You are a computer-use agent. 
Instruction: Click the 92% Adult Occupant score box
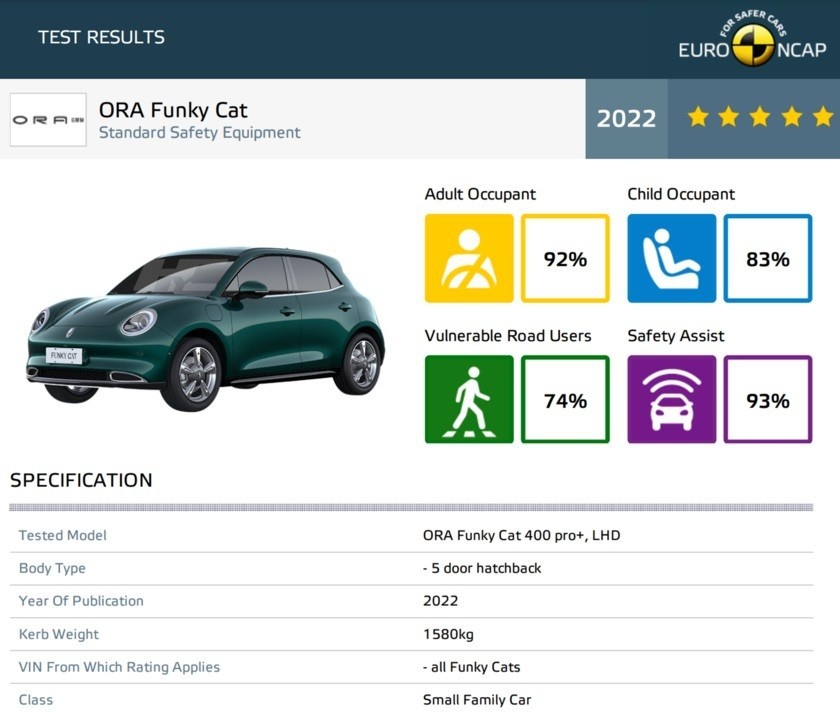[565, 258]
